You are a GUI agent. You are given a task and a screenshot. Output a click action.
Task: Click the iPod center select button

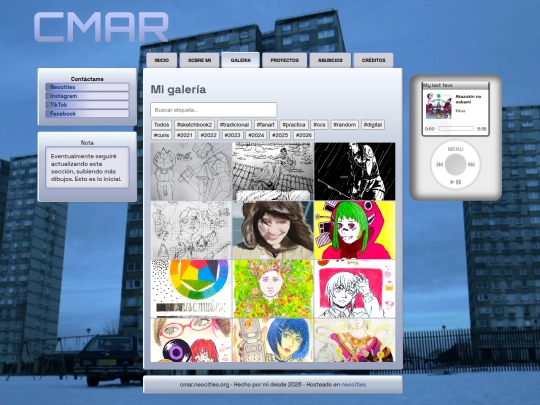(455, 165)
